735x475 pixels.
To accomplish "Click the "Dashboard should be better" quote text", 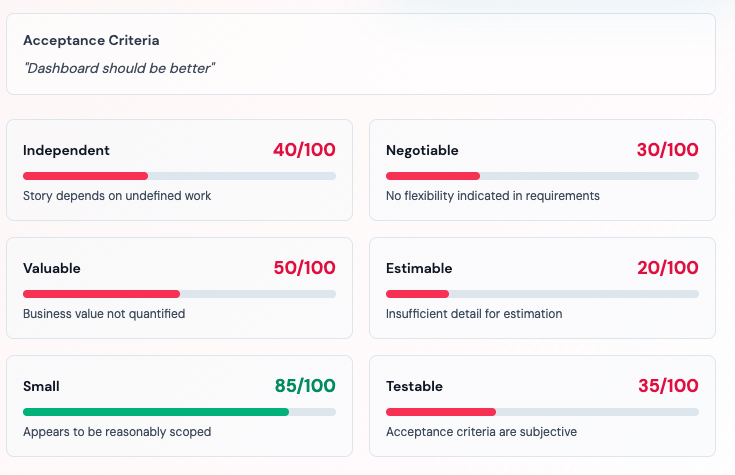I will coord(119,68).
